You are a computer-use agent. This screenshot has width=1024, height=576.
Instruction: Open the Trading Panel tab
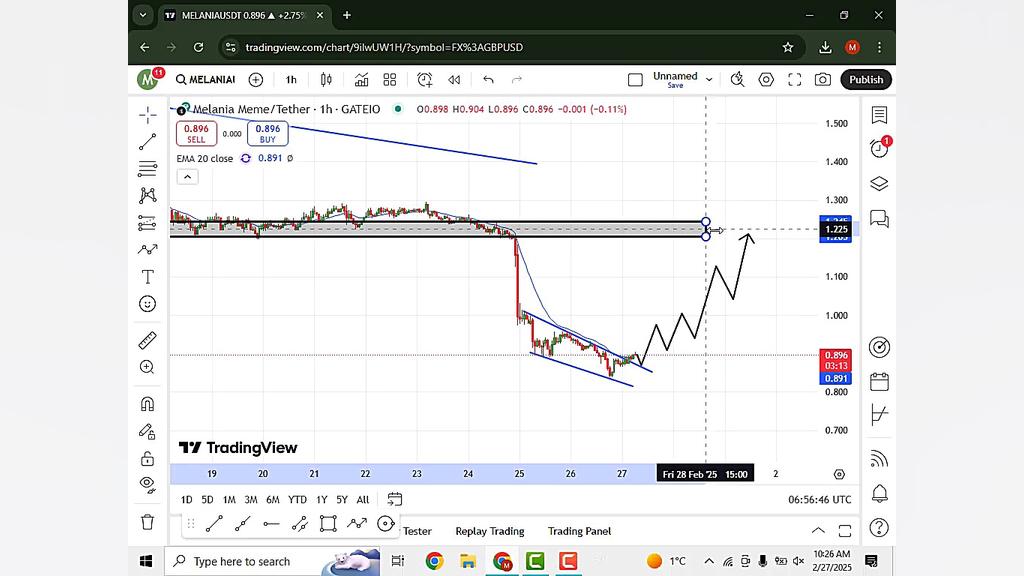click(x=579, y=531)
